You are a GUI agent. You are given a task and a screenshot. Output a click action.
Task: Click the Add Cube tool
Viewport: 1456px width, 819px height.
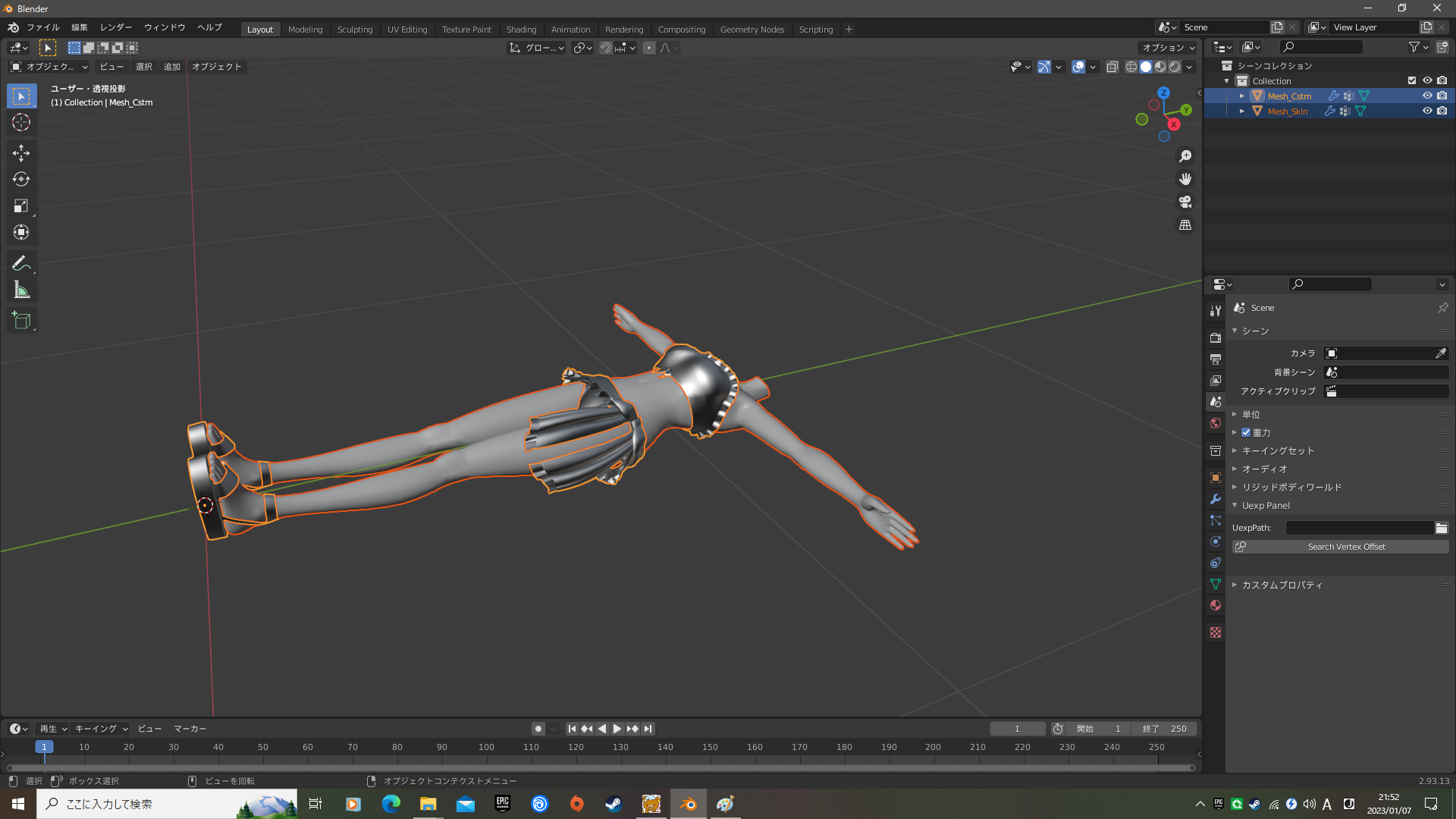(x=21, y=321)
